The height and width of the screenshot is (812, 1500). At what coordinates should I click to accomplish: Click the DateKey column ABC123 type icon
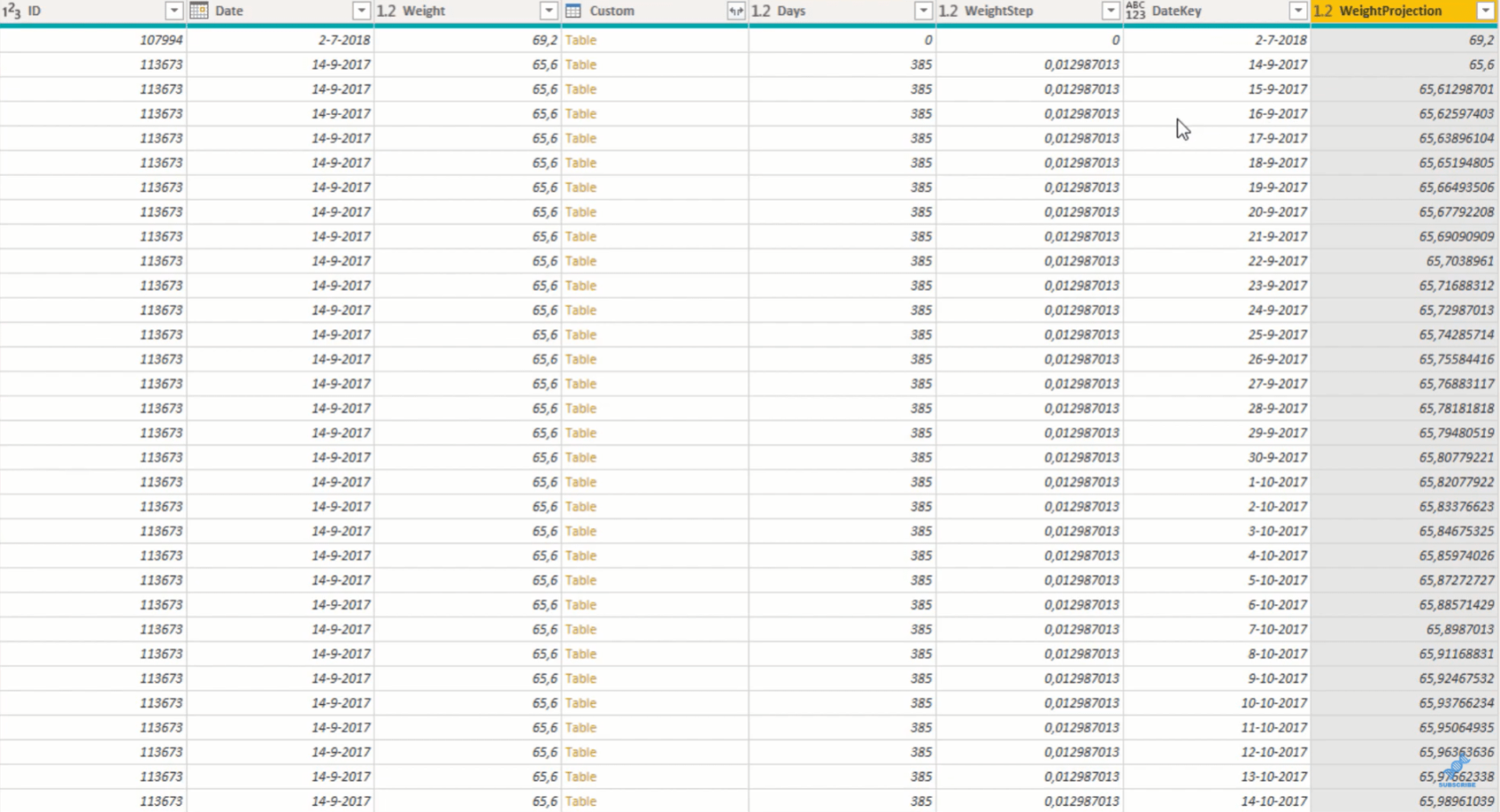point(1136,11)
